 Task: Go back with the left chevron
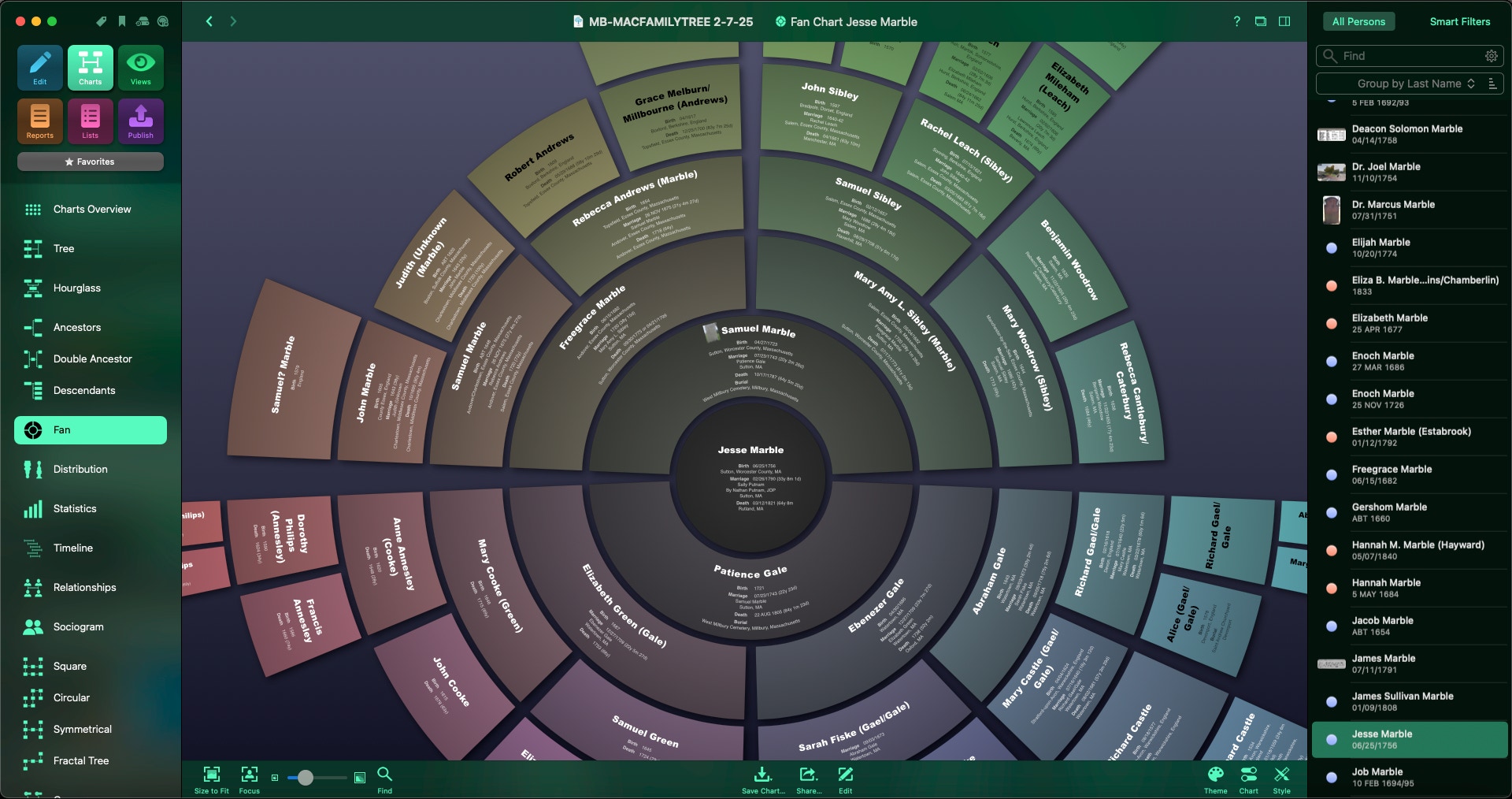click(209, 21)
